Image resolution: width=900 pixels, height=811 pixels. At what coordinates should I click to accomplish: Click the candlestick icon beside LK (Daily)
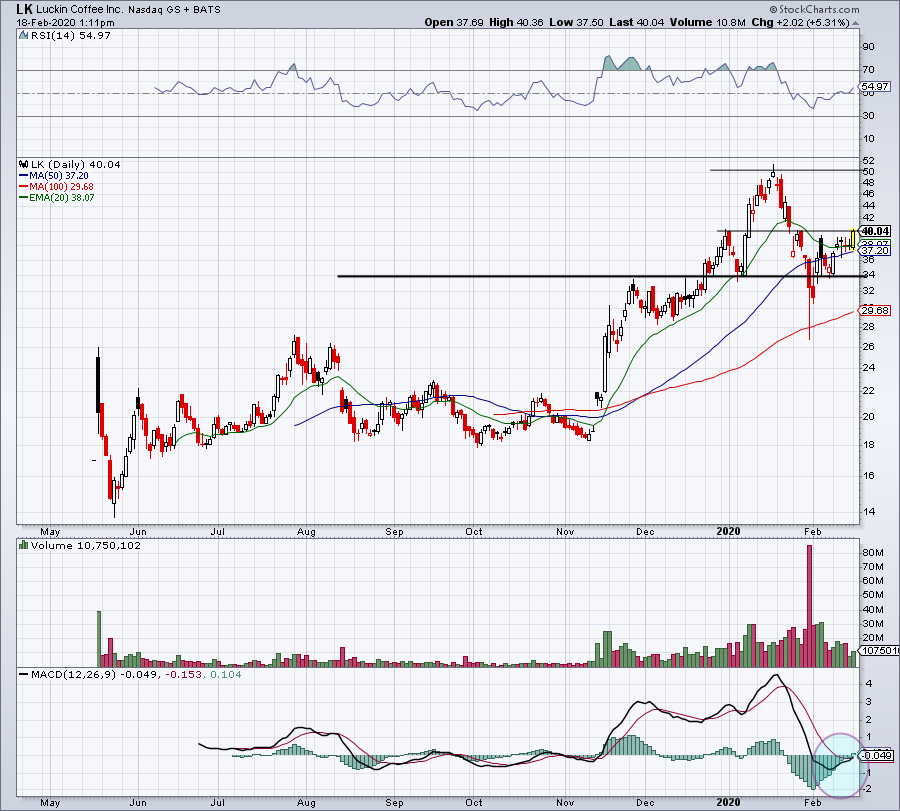coord(24,165)
